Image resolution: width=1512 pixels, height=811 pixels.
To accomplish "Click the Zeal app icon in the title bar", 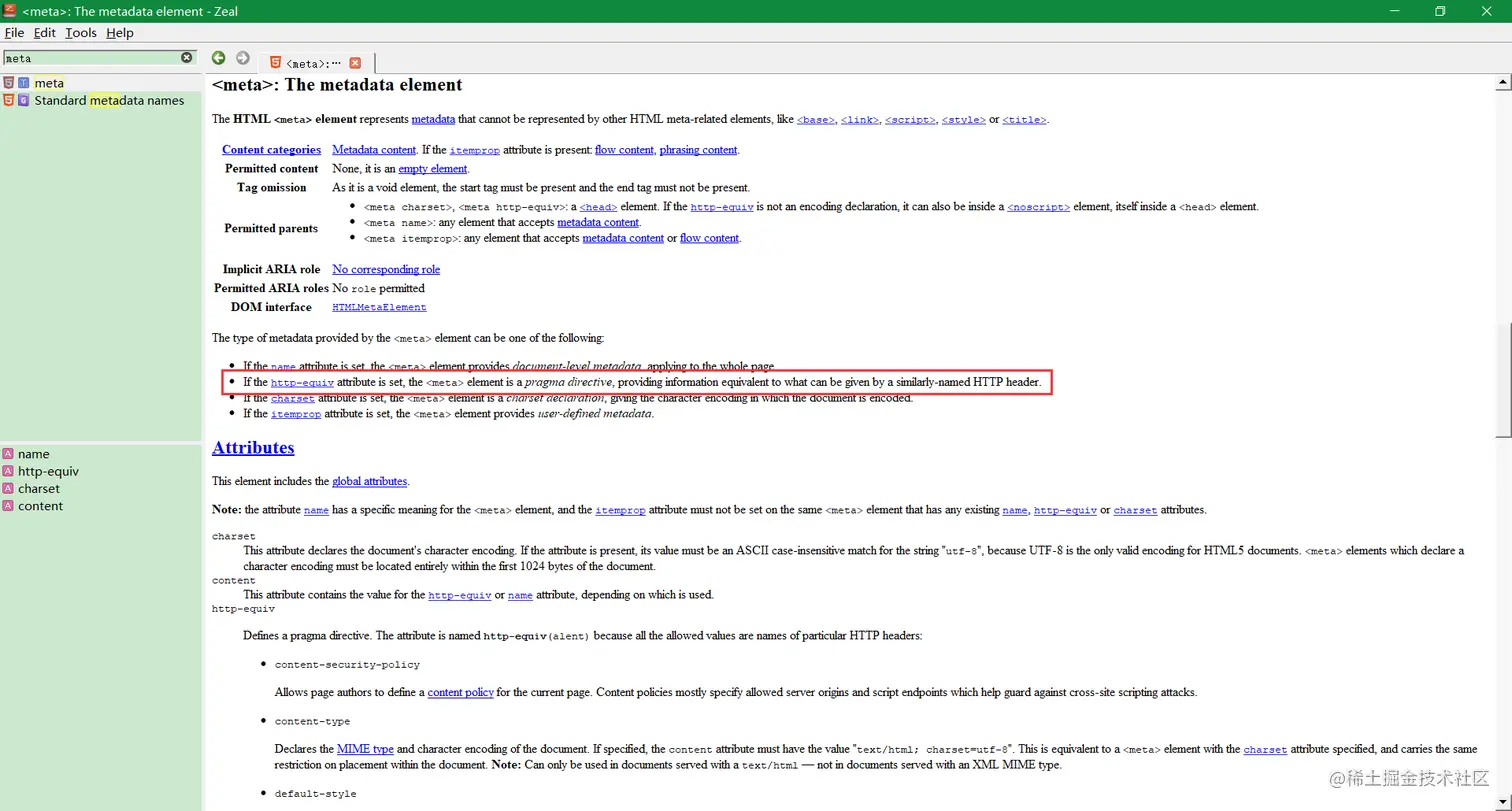I will coord(11,11).
